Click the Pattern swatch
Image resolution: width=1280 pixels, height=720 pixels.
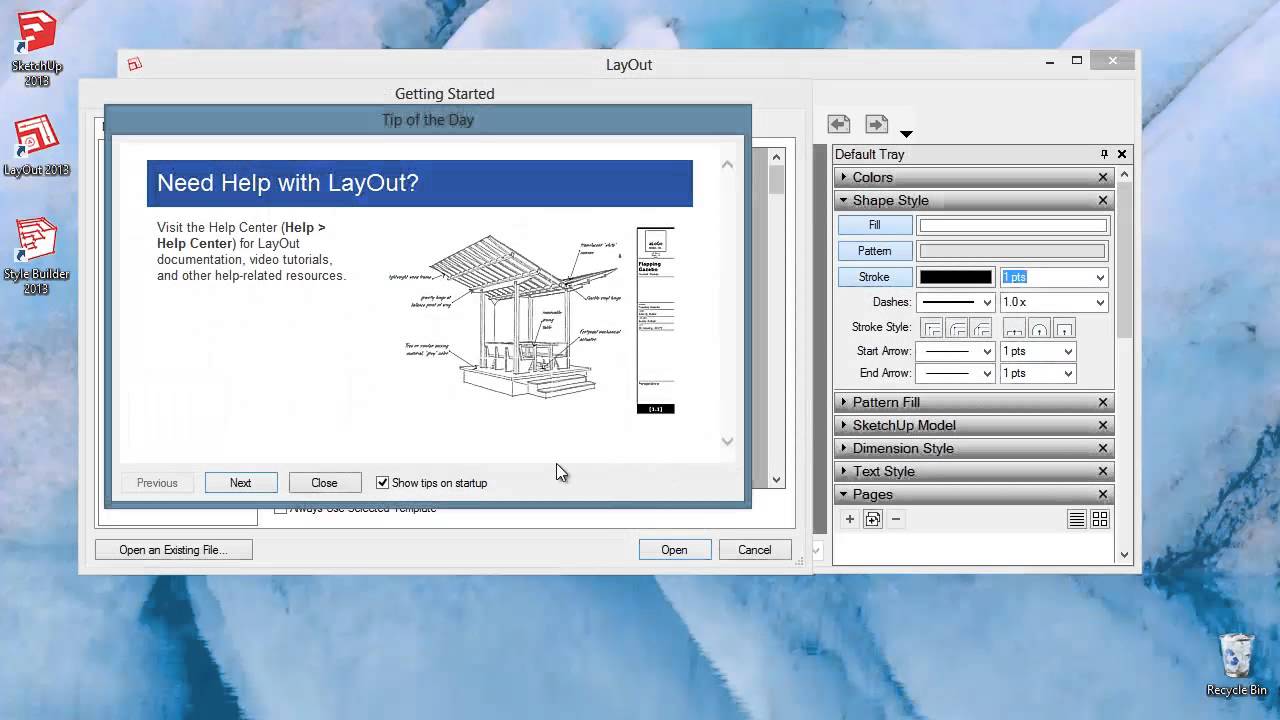pos(1012,251)
